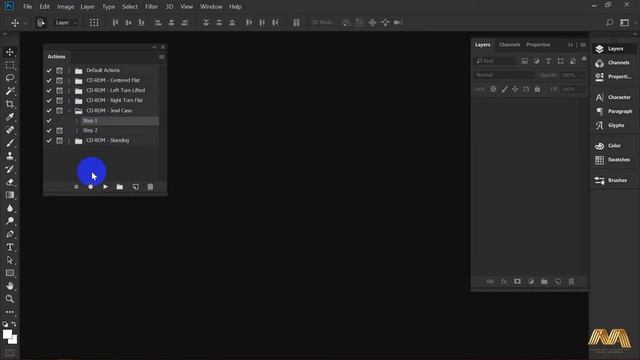This screenshot has width=640, height=360.
Task: Collapse the CD-ROM - Jewel Case set
Action: tap(69, 111)
